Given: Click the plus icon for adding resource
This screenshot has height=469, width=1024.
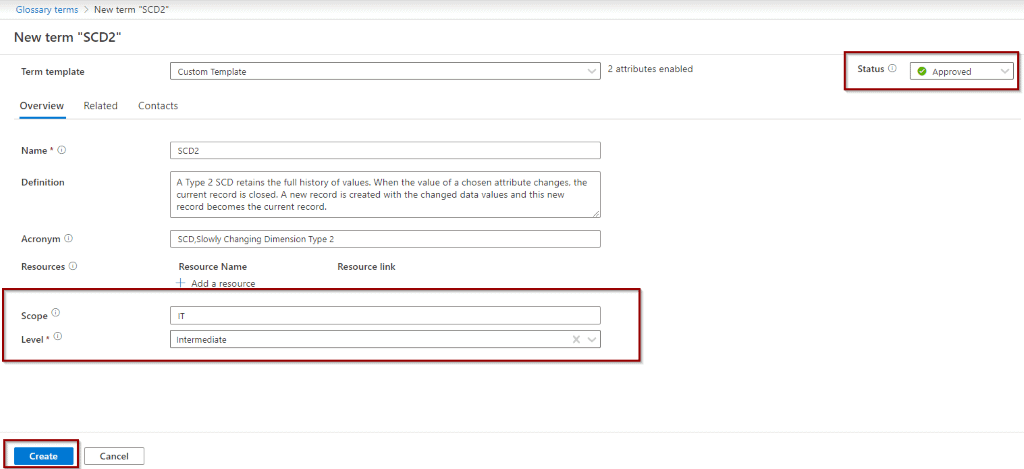Looking at the screenshot, I should point(181,283).
